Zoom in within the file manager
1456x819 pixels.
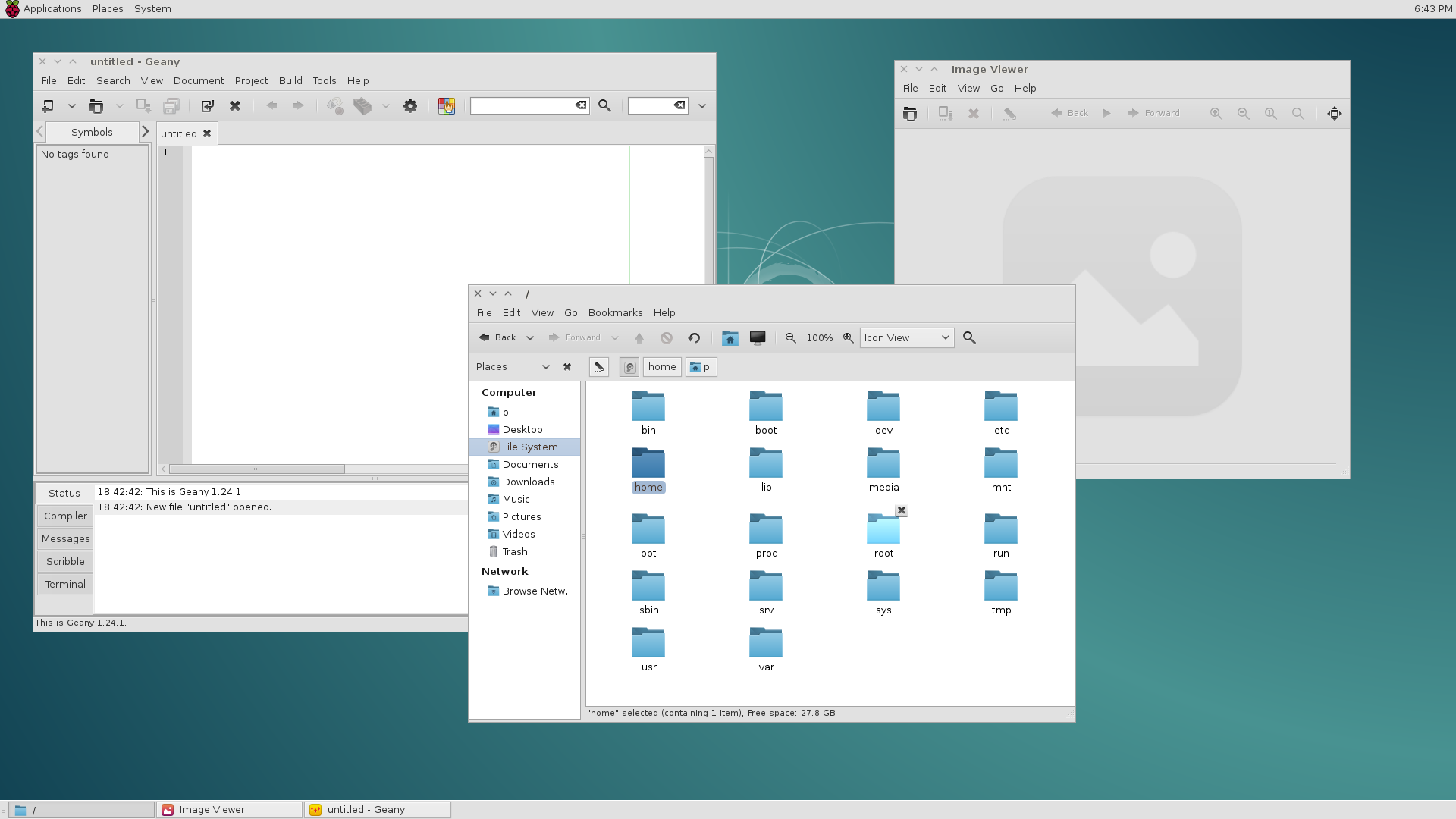pos(849,338)
